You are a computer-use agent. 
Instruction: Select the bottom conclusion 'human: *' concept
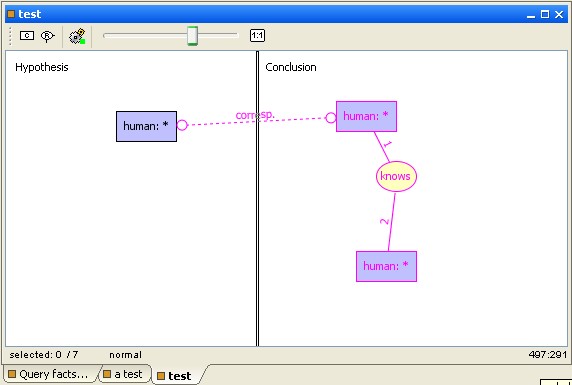pos(386,266)
